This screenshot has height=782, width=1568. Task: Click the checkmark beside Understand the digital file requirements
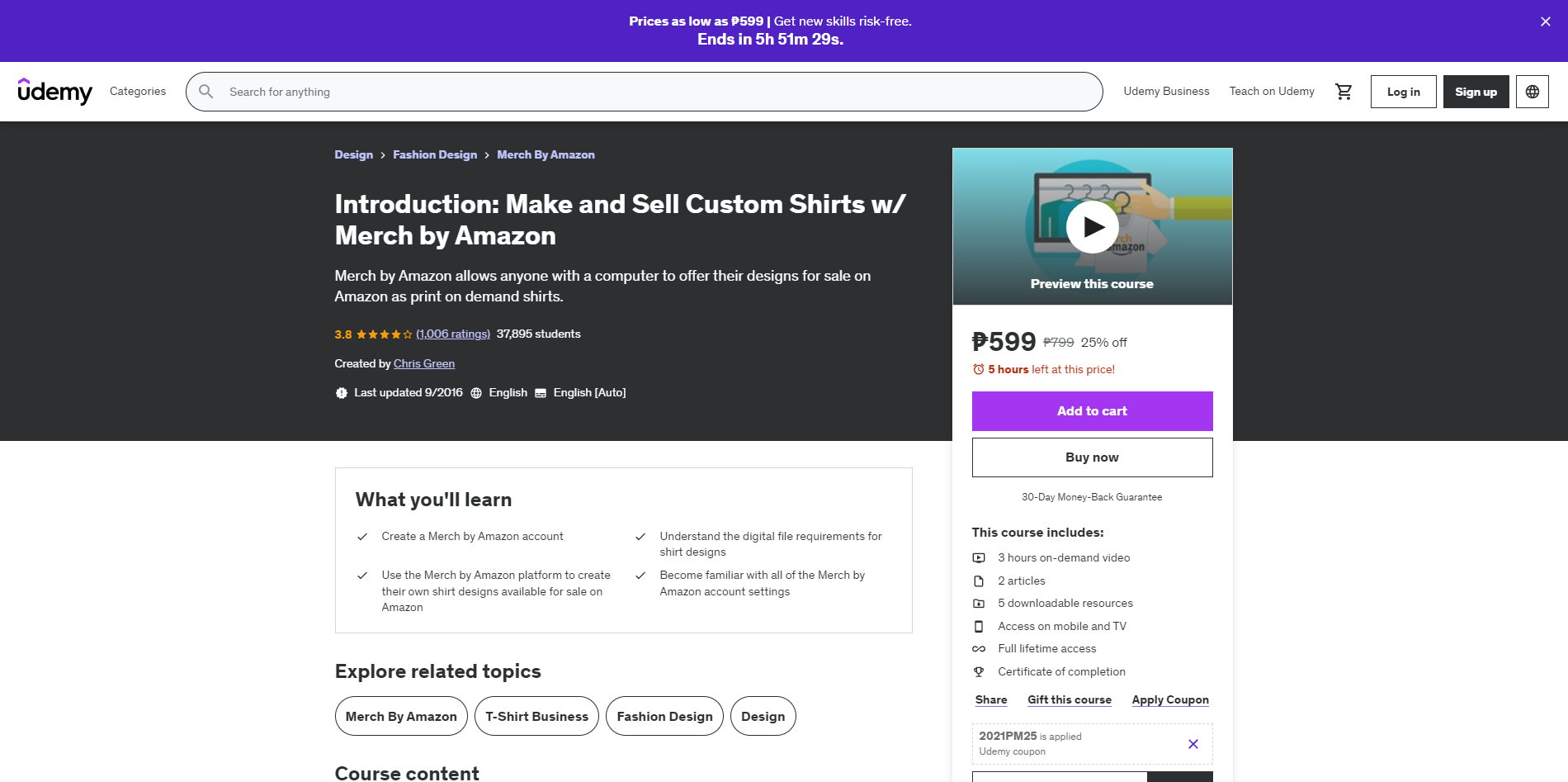click(640, 537)
